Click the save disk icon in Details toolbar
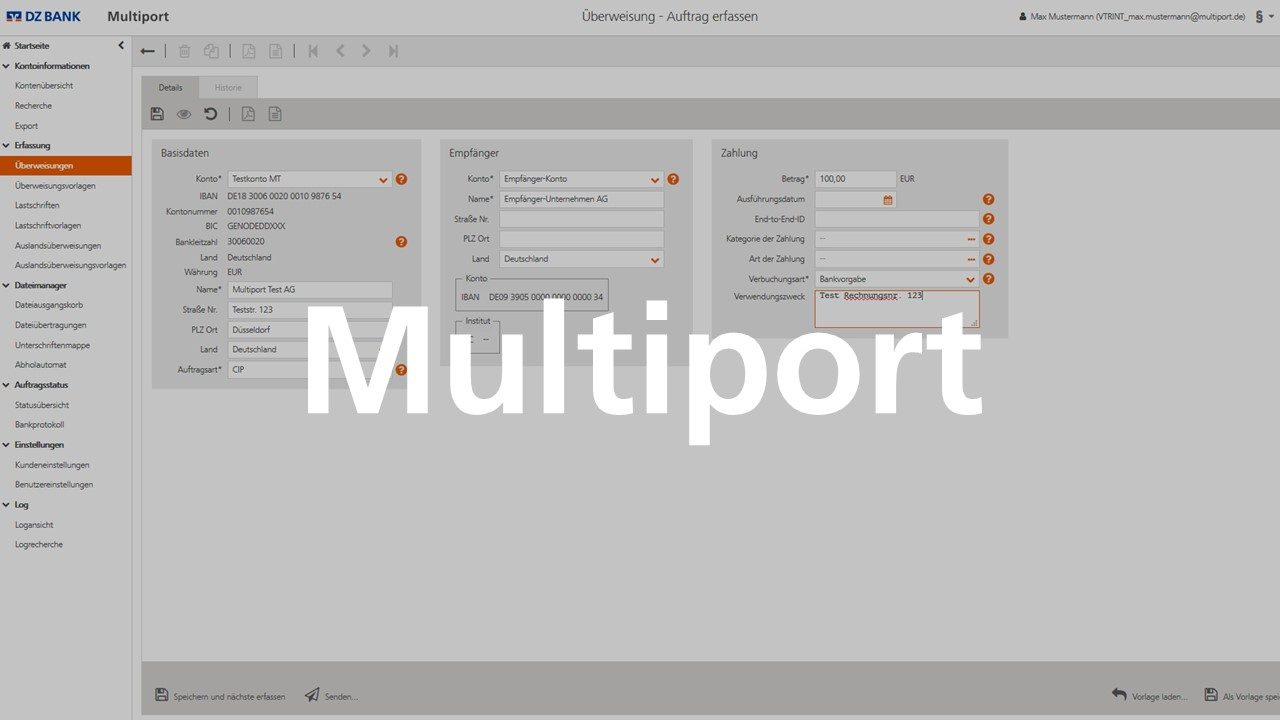The width and height of the screenshot is (1280, 720). click(x=157, y=114)
